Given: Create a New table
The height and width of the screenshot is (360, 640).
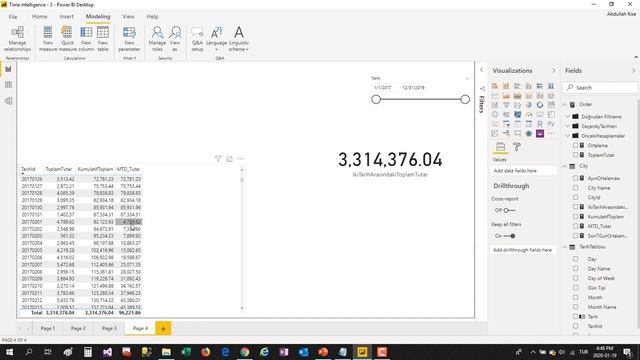Looking at the screenshot, I should pos(103,39).
